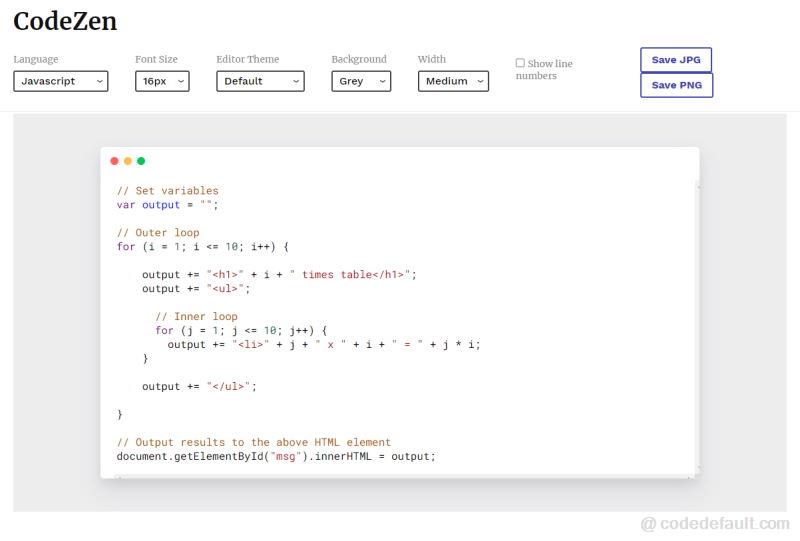800x541 pixels.
Task: Click the Save JPG button
Action: click(676, 60)
